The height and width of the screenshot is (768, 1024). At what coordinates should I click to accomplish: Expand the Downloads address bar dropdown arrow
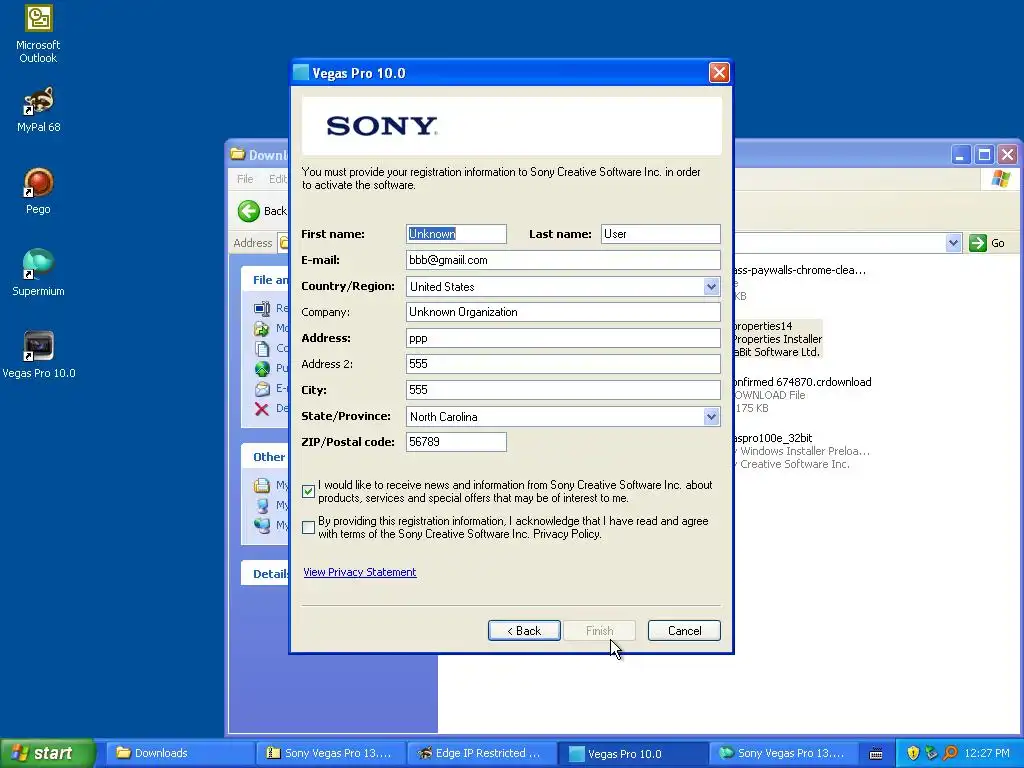pyautogui.click(x=953, y=243)
